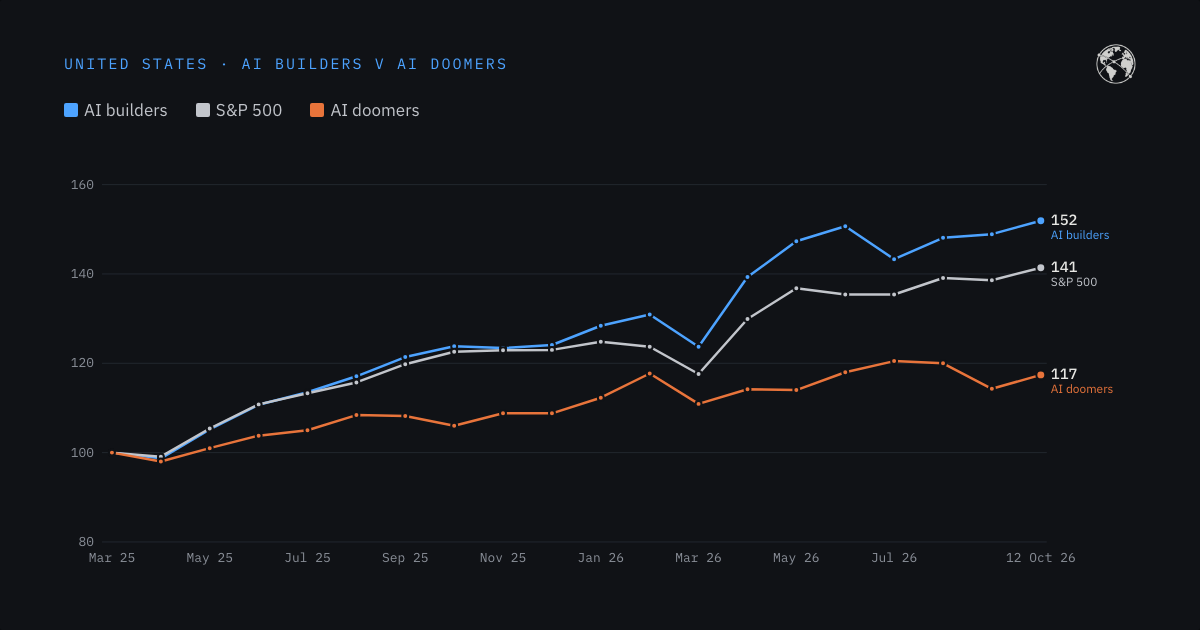Click the y-axis label "140"

pyautogui.click(x=83, y=274)
